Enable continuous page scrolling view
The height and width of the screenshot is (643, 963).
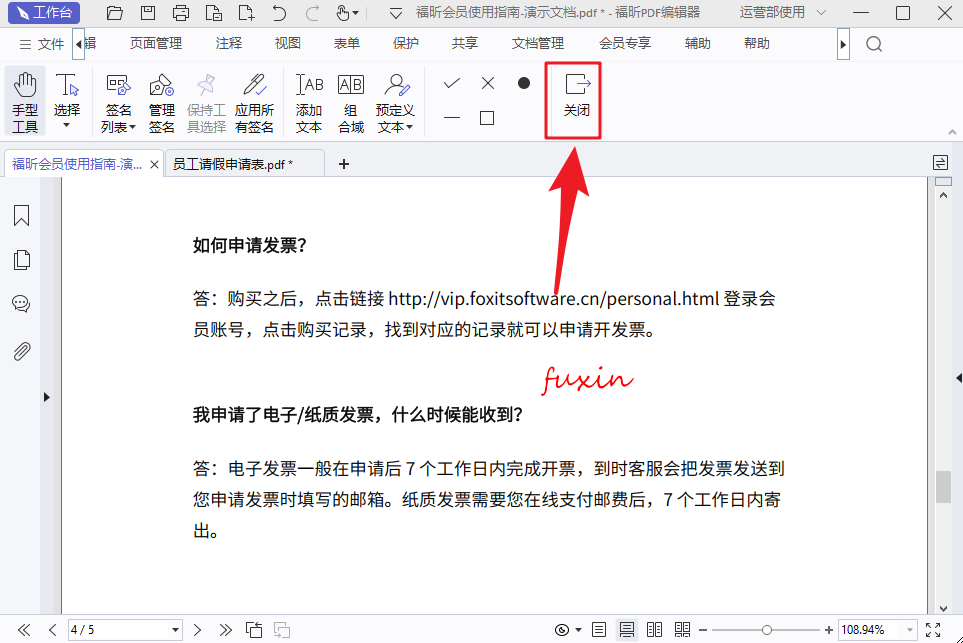tap(627, 630)
